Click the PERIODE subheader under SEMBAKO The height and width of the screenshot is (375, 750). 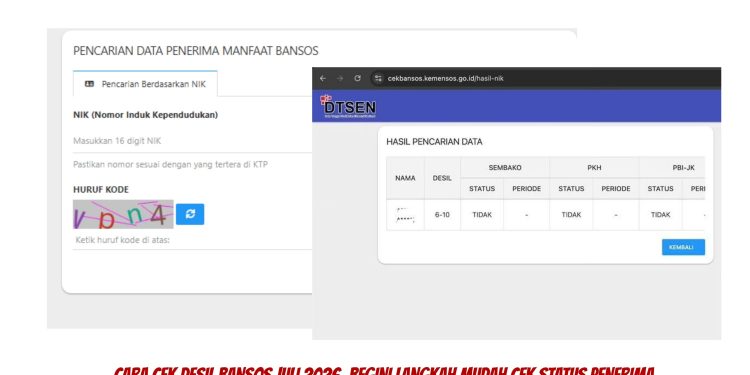[x=526, y=188]
